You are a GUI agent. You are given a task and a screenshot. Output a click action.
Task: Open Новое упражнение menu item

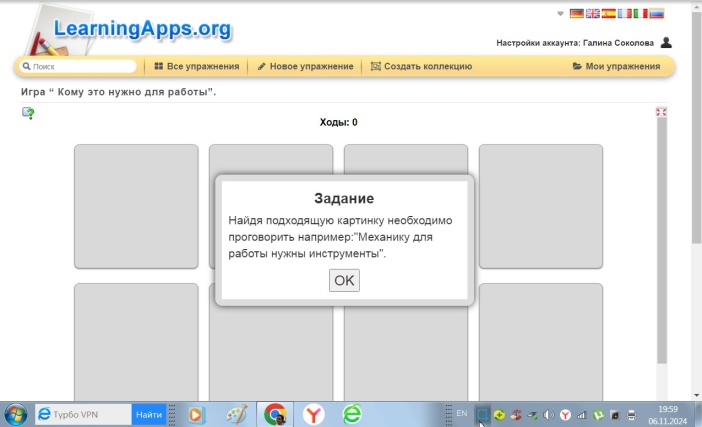pyautogui.click(x=305, y=67)
